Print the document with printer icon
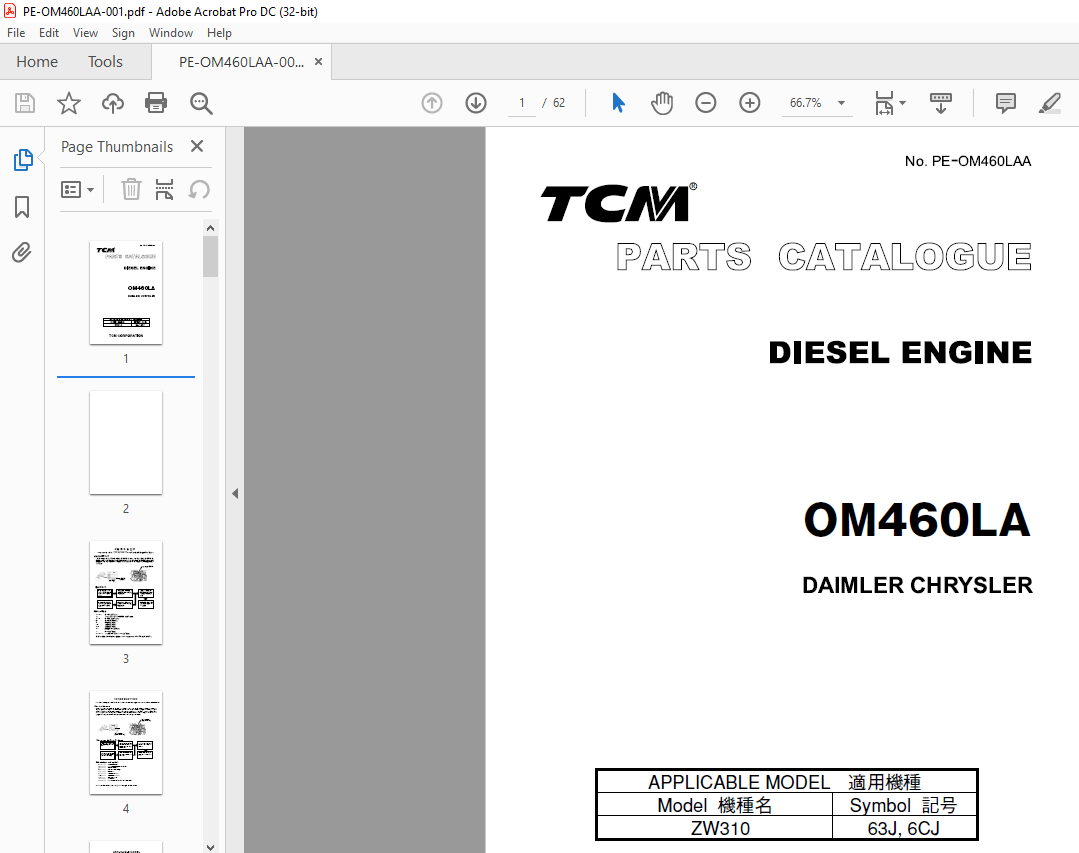 pos(156,103)
